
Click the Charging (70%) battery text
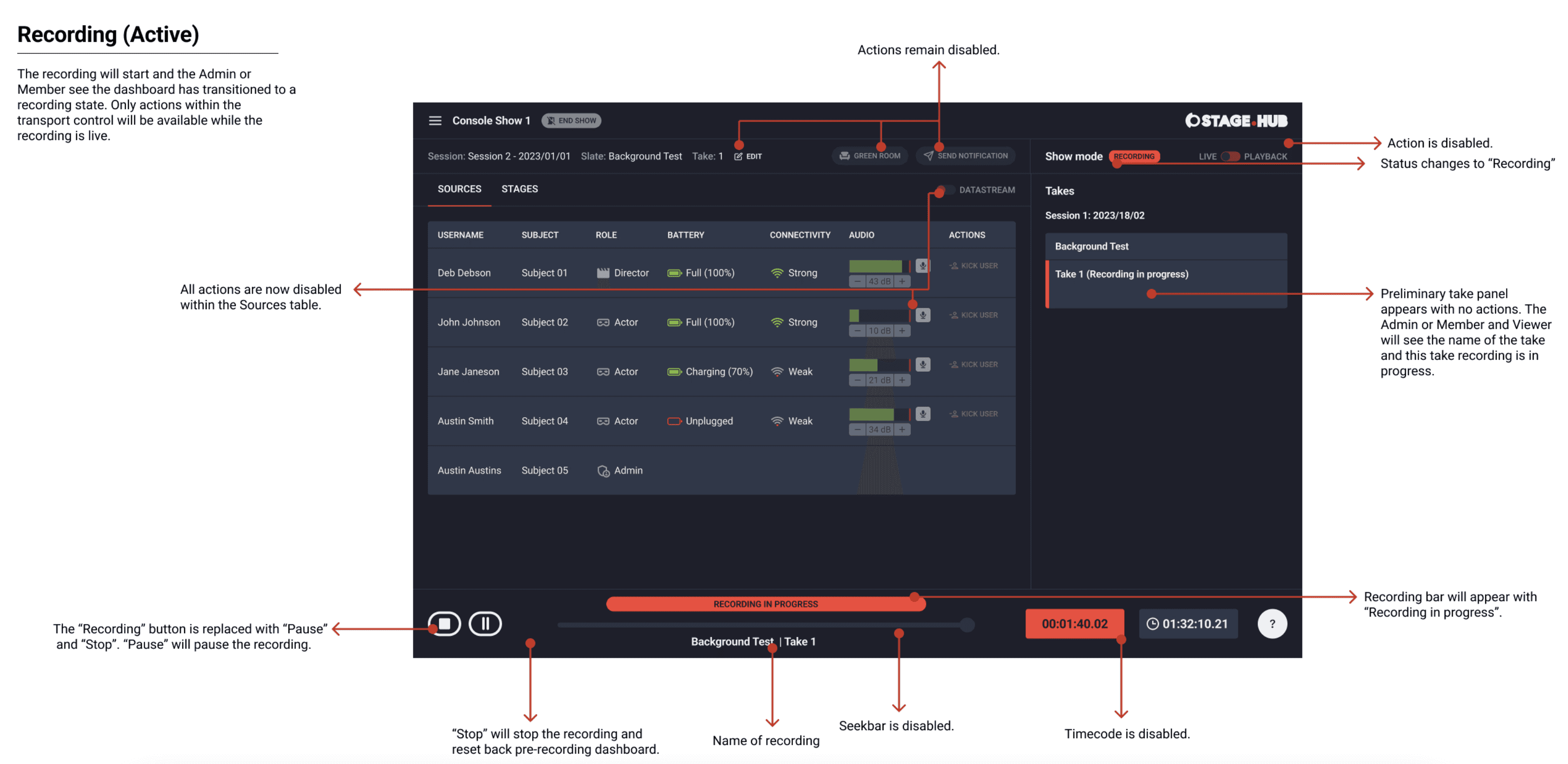pyautogui.click(x=719, y=371)
